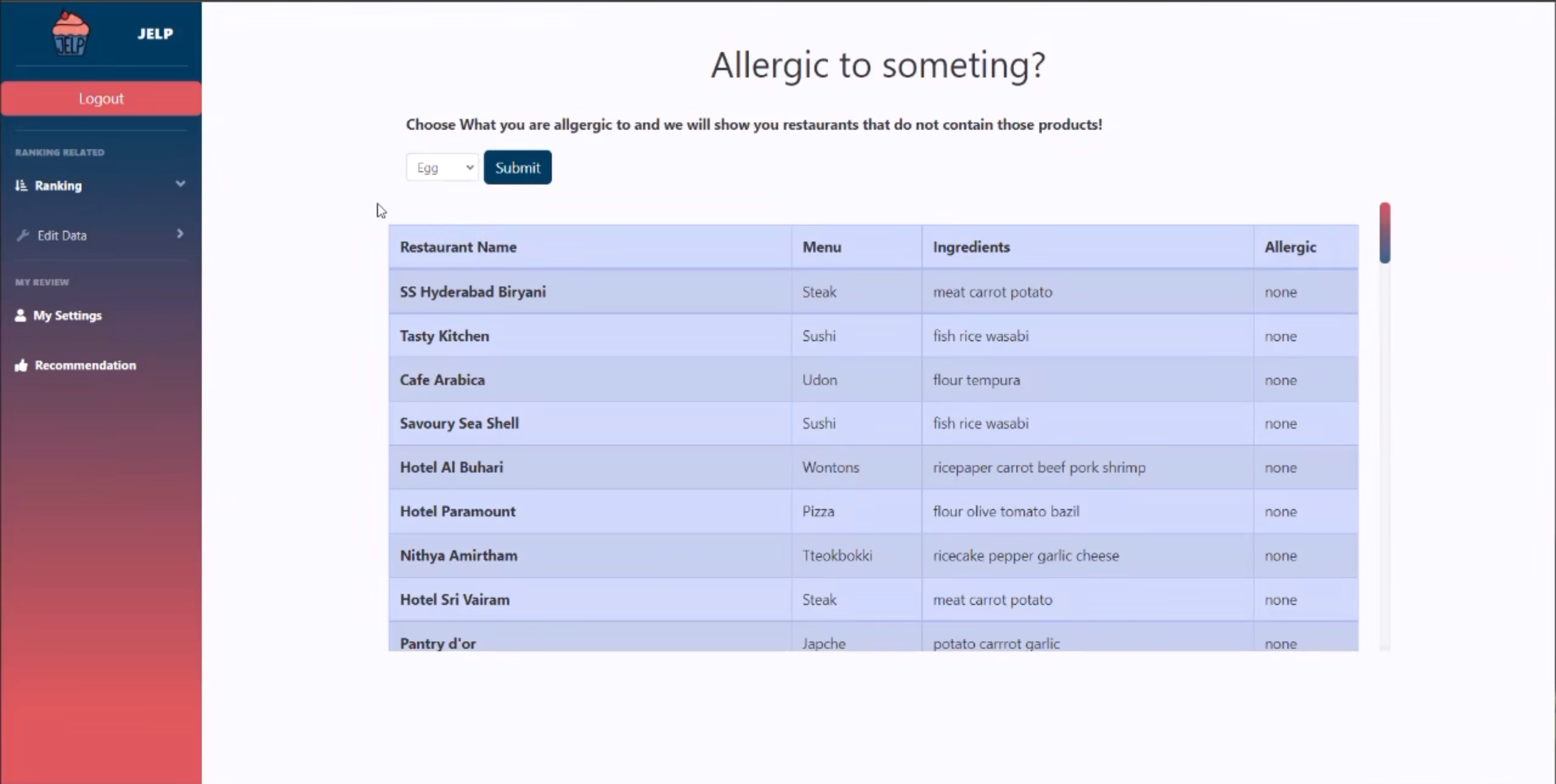The width and height of the screenshot is (1556, 784).
Task: Expand the Edit Data chevron arrow
Action: pyautogui.click(x=180, y=234)
